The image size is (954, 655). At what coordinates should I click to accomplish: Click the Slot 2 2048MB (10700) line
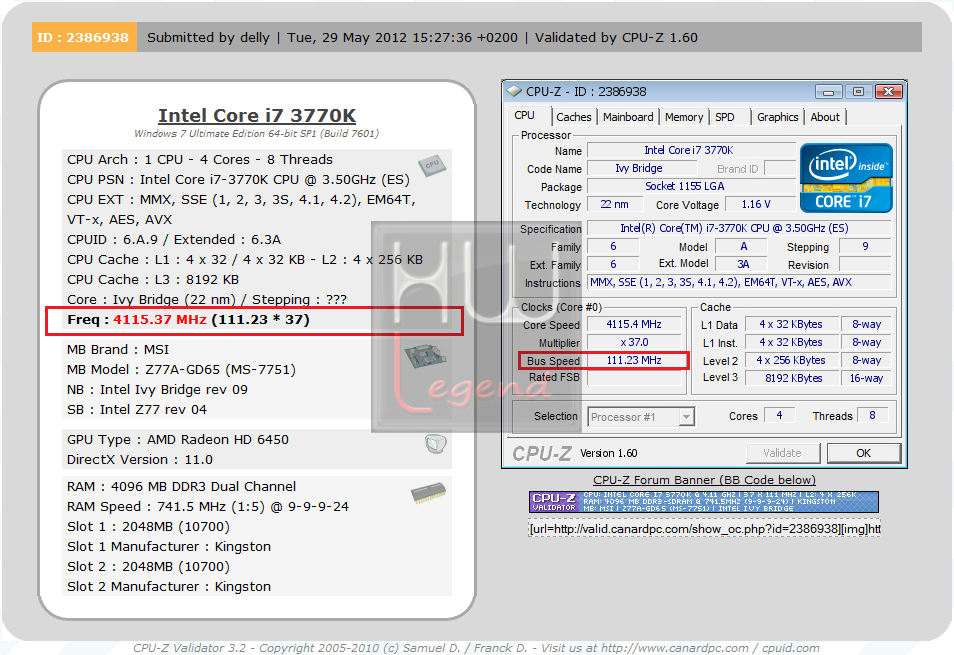pyautogui.click(x=148, y=567)
